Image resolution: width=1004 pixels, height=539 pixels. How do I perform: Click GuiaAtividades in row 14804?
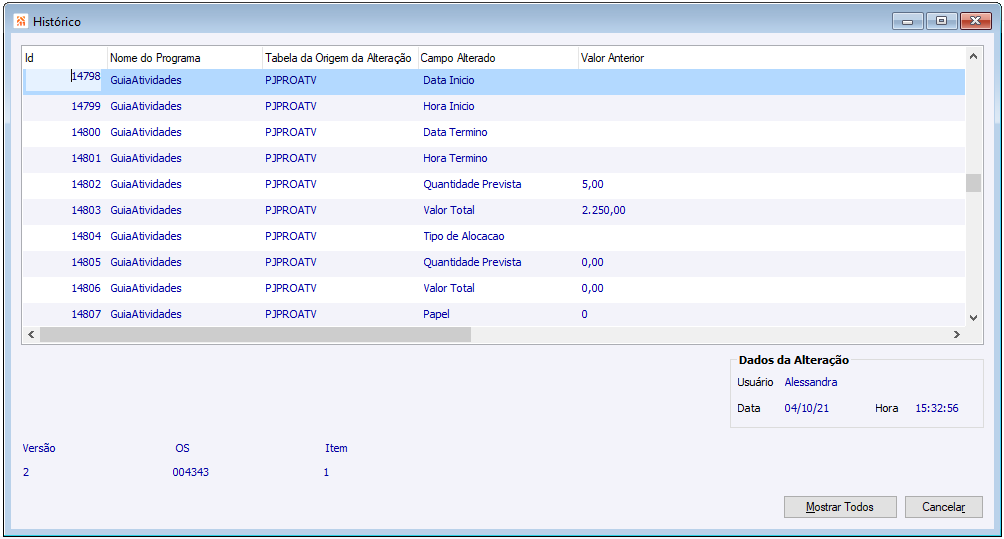click(x=146, y=236)
